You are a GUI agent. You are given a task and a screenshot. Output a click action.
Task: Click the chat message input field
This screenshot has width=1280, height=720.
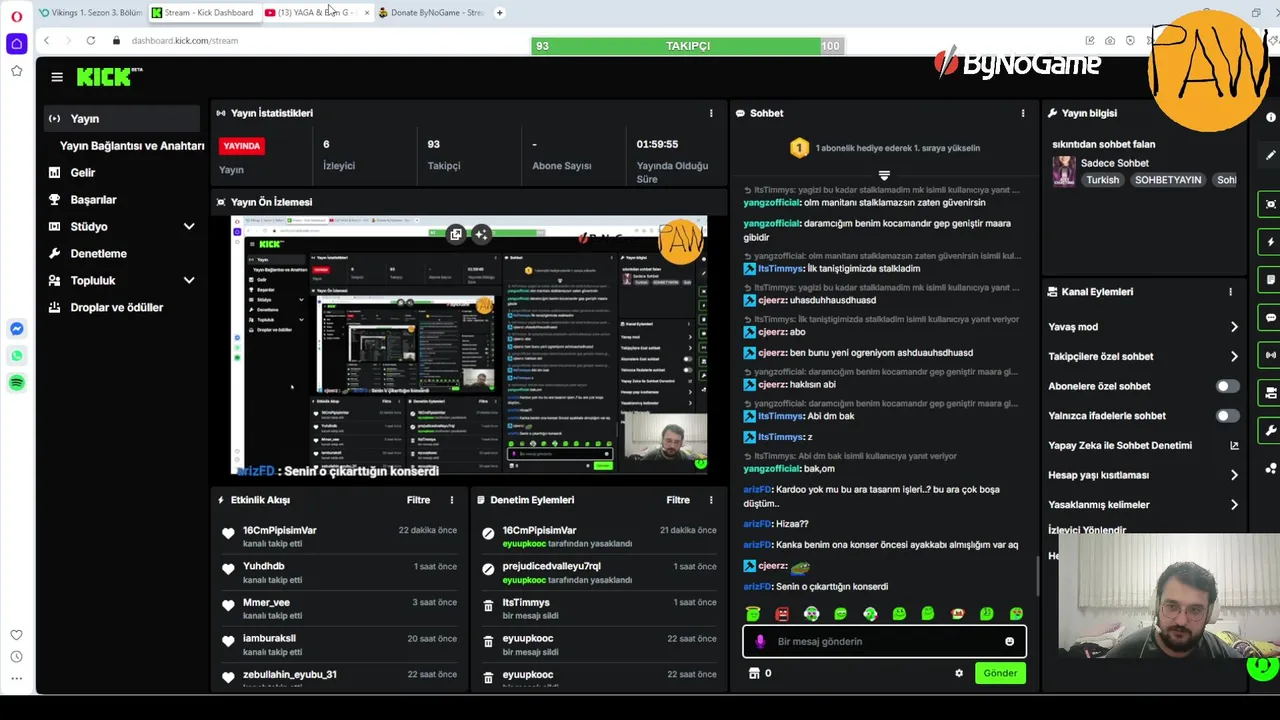(x=884, y=642)
